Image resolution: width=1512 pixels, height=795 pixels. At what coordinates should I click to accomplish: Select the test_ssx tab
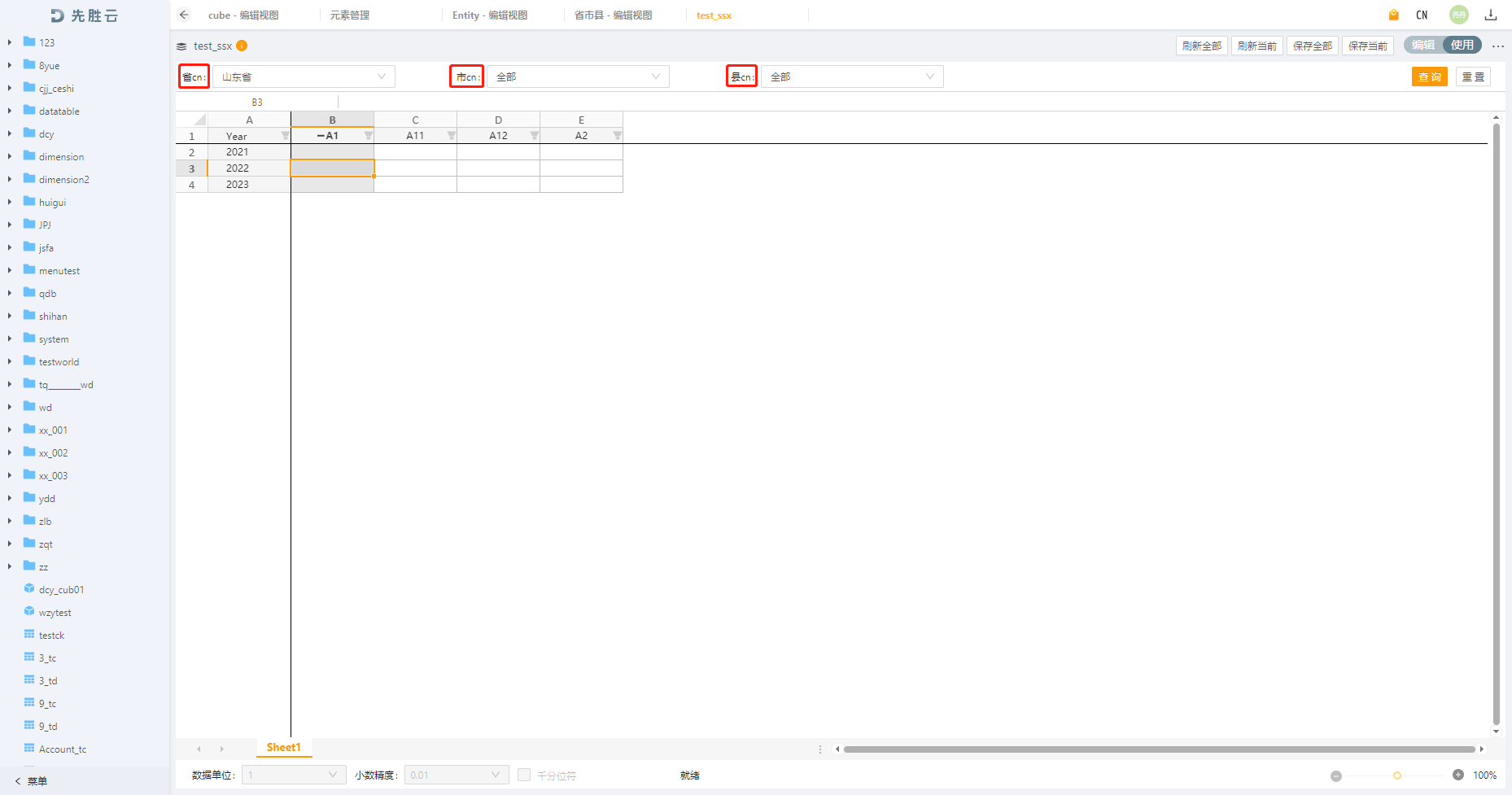[714, 15]
